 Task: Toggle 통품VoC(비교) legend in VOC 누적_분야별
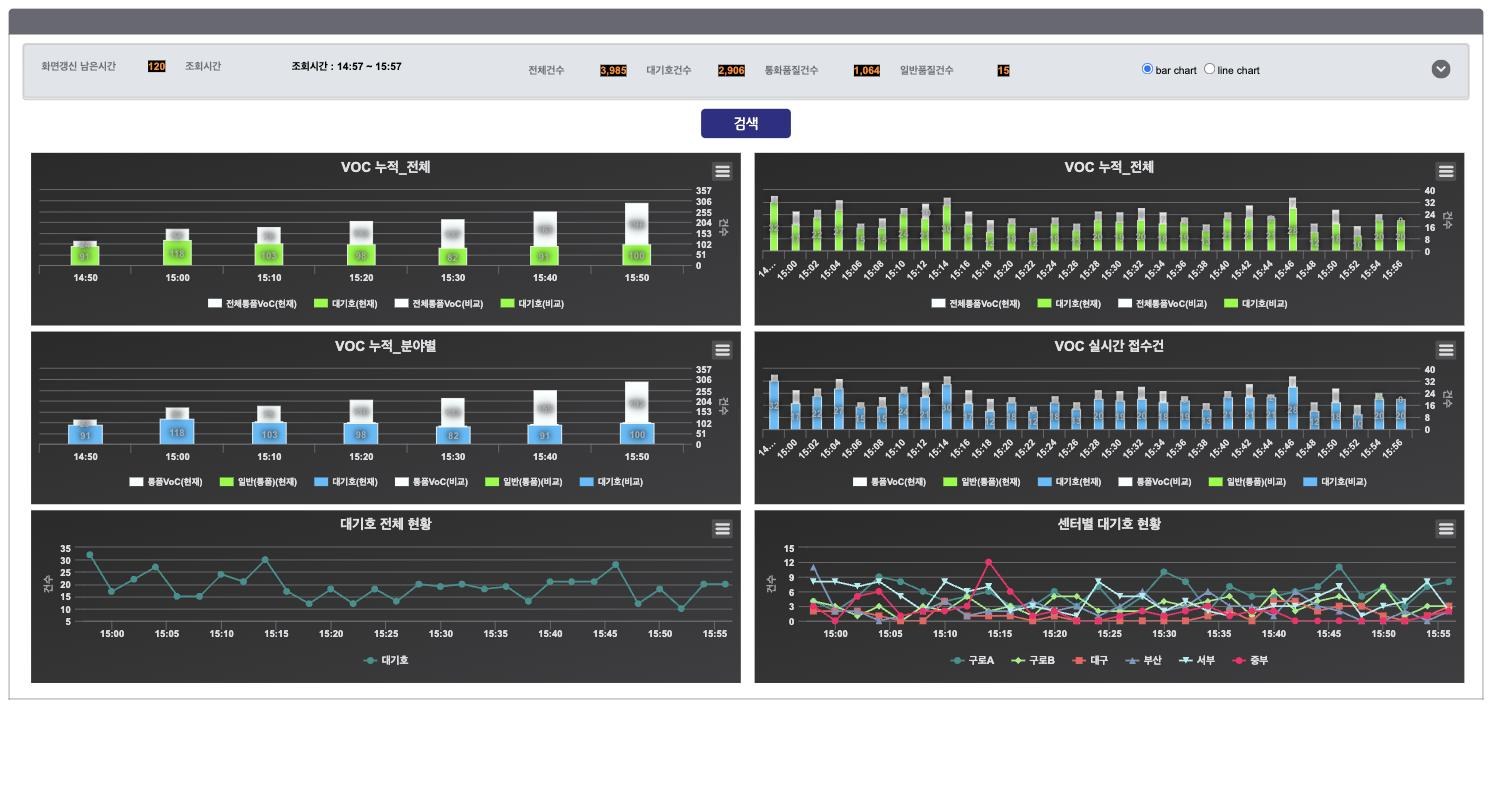431,482
